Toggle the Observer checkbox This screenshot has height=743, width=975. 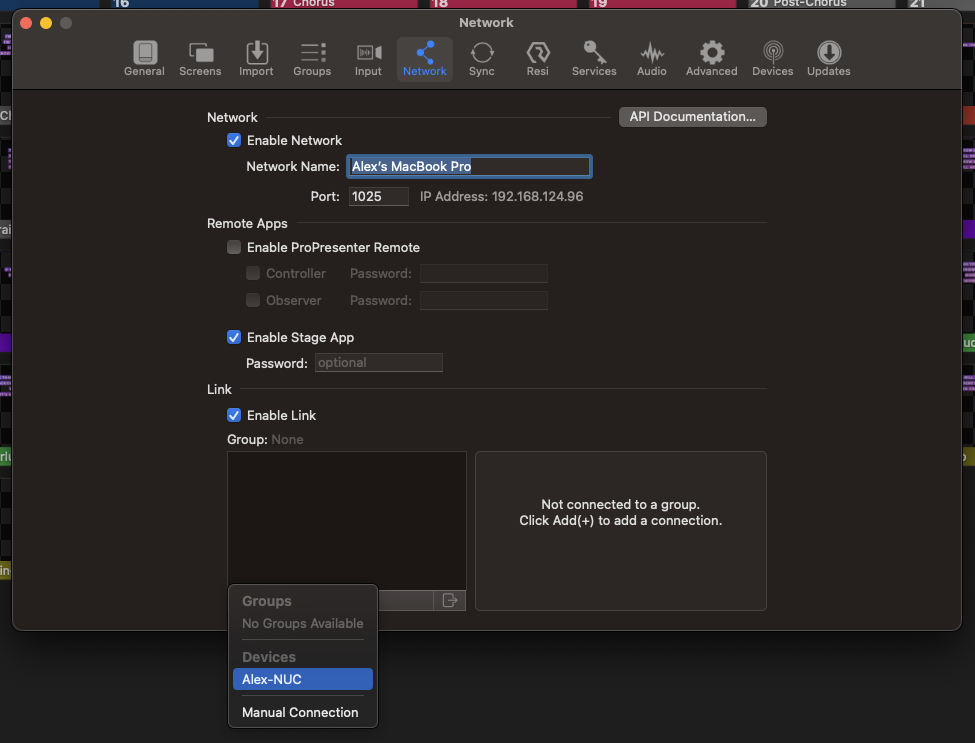pos(253,300)
